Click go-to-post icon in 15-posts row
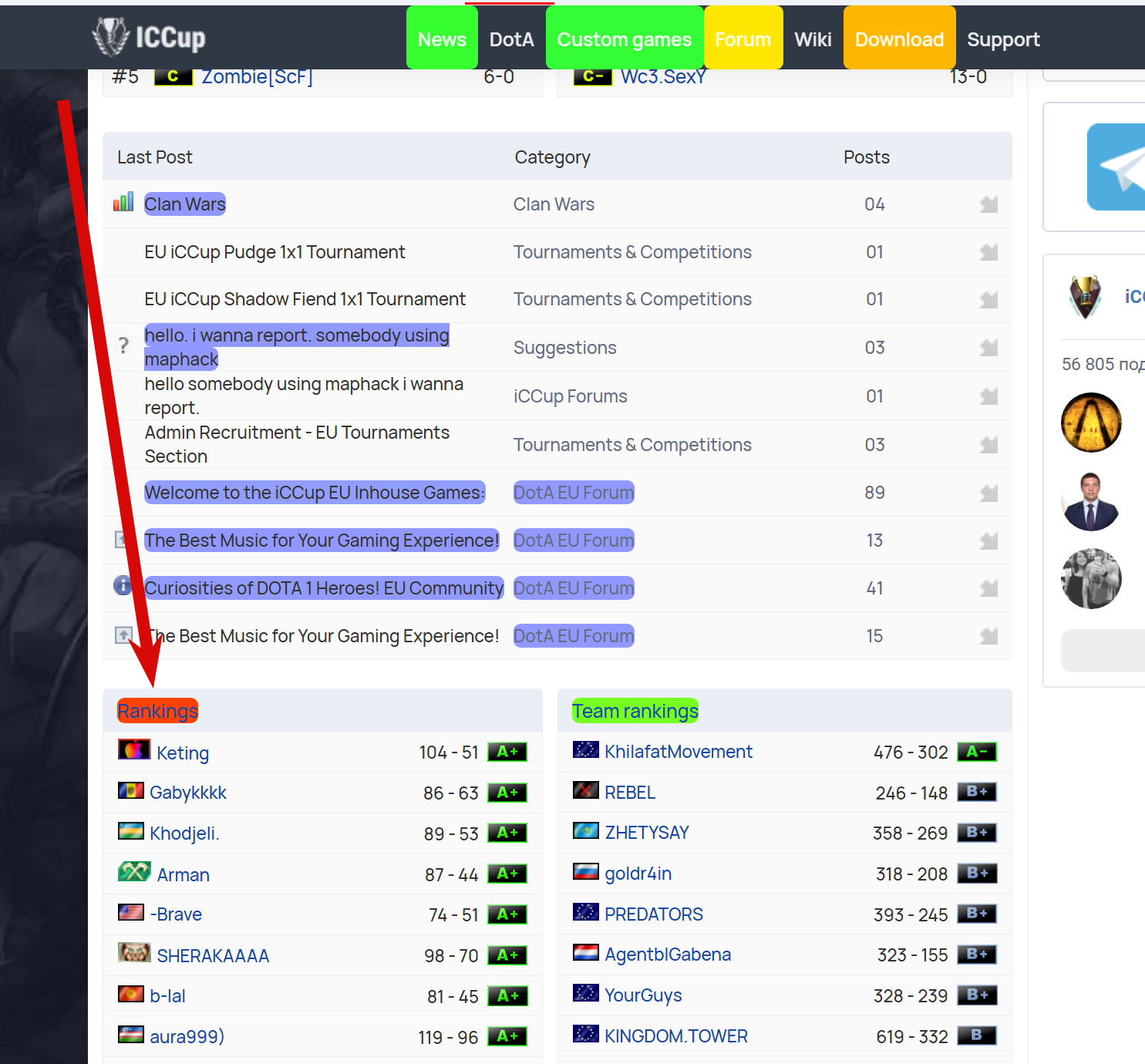The image size is (1145, 1064). click(988, 636)
